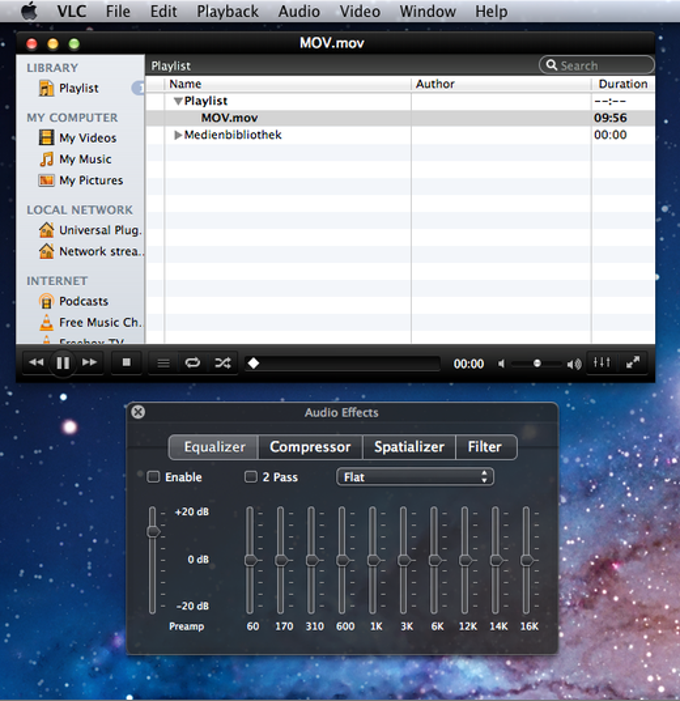Enter fullscreen mode

click(632, 362)
